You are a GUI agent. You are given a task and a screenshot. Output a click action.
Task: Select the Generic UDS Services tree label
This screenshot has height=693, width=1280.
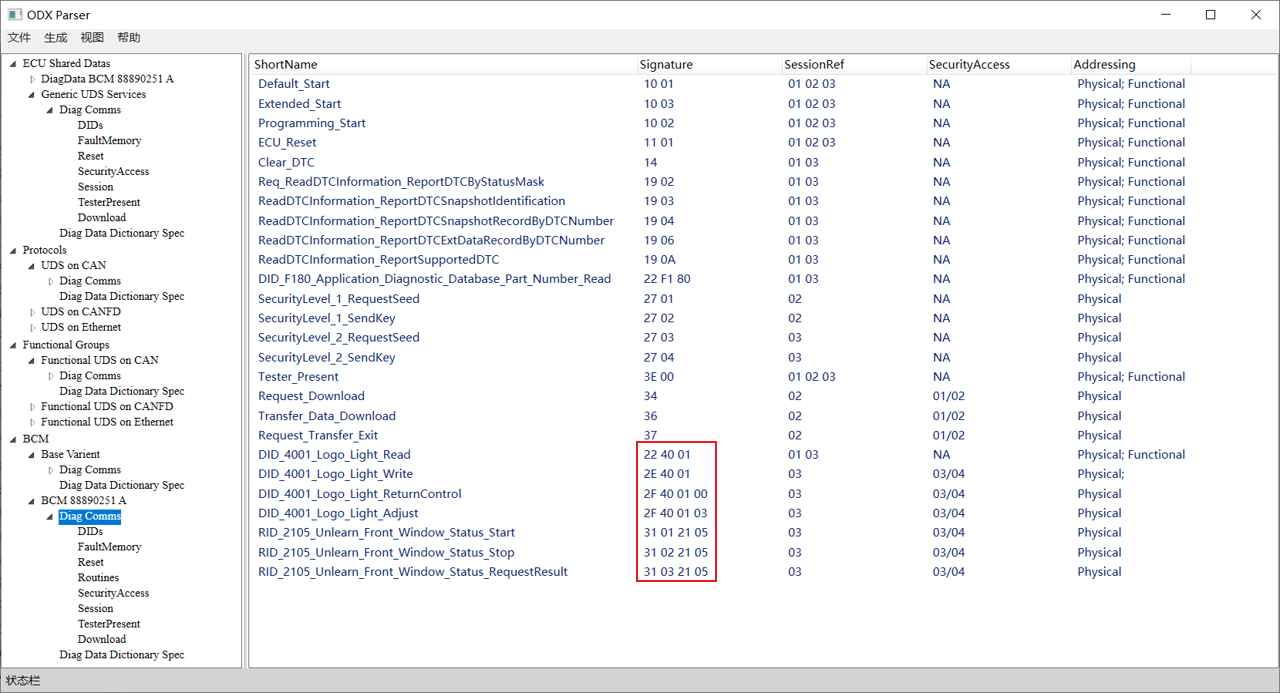click(93, 94)
